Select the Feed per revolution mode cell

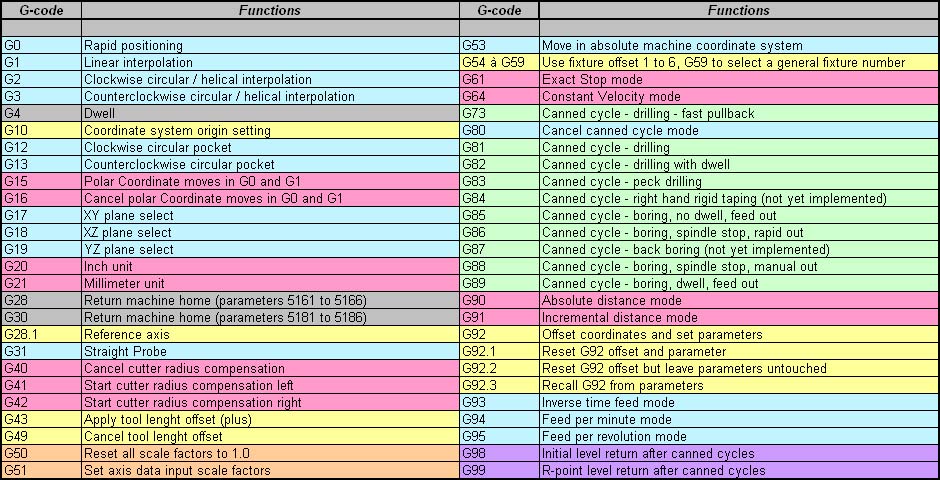(739, 436)
